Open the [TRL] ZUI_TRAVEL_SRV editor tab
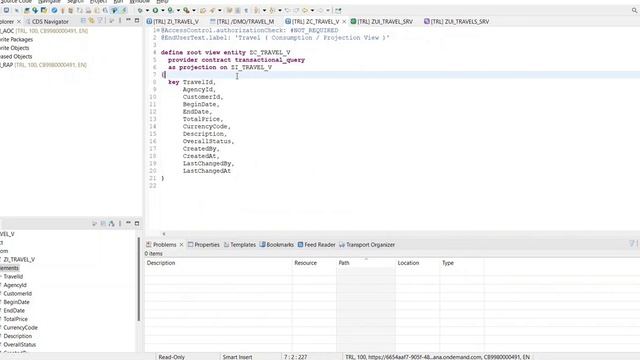 382,22
